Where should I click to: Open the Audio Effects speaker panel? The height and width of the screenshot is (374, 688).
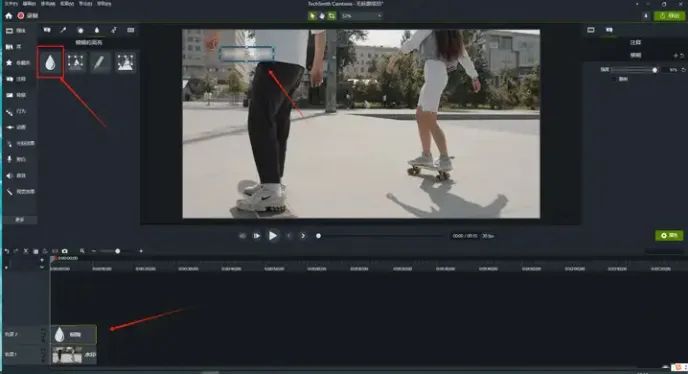[x=16, y=176]
